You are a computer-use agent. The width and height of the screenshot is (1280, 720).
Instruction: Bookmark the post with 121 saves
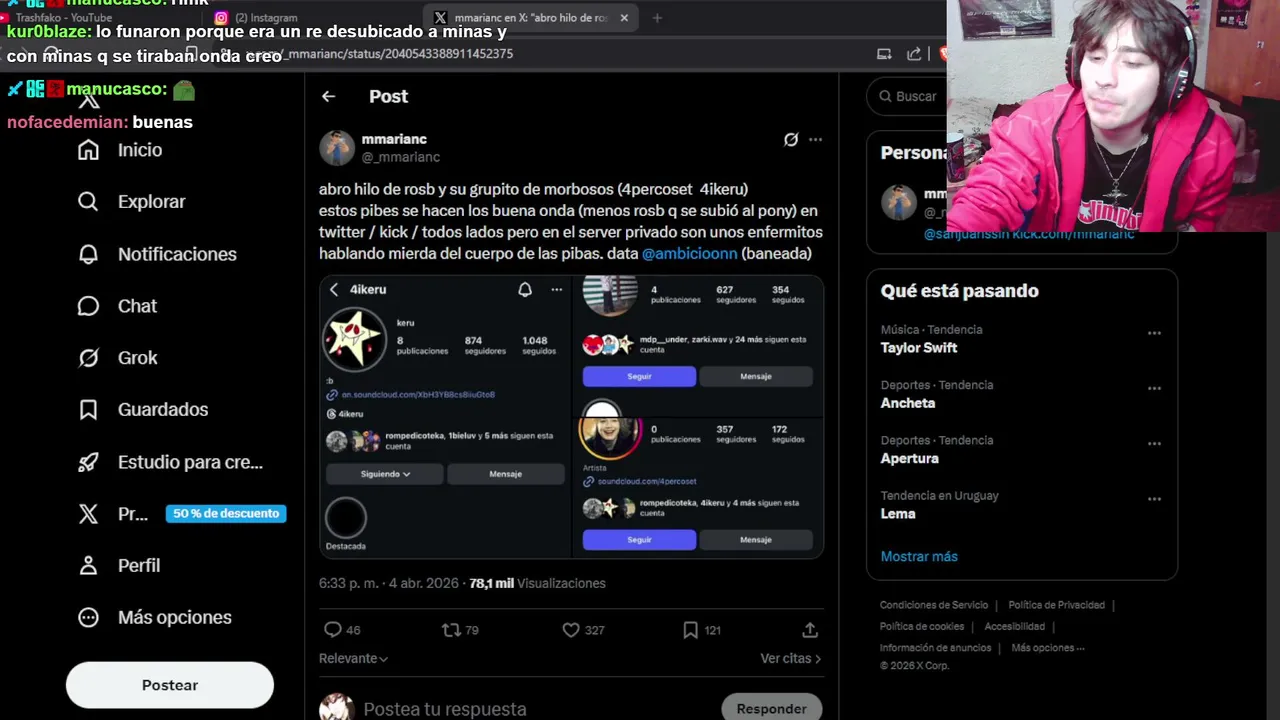690,630
